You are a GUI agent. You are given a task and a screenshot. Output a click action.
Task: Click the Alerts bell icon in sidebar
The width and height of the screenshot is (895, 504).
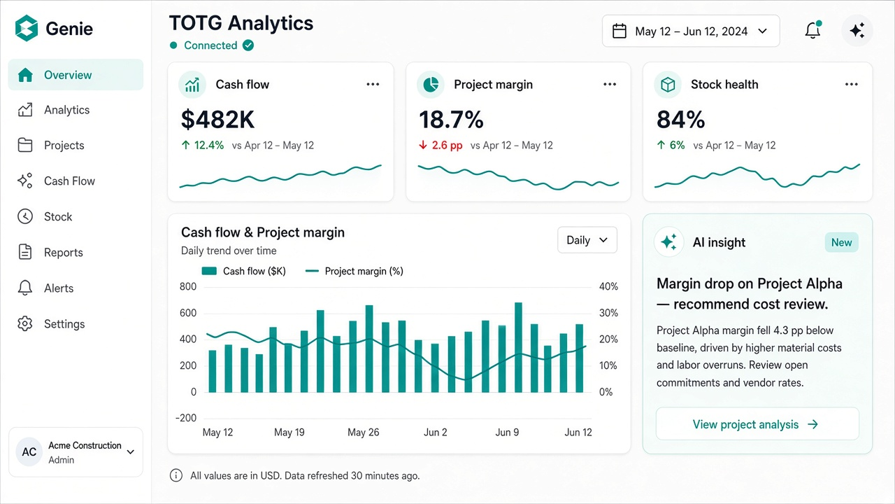tap(25, 288)
